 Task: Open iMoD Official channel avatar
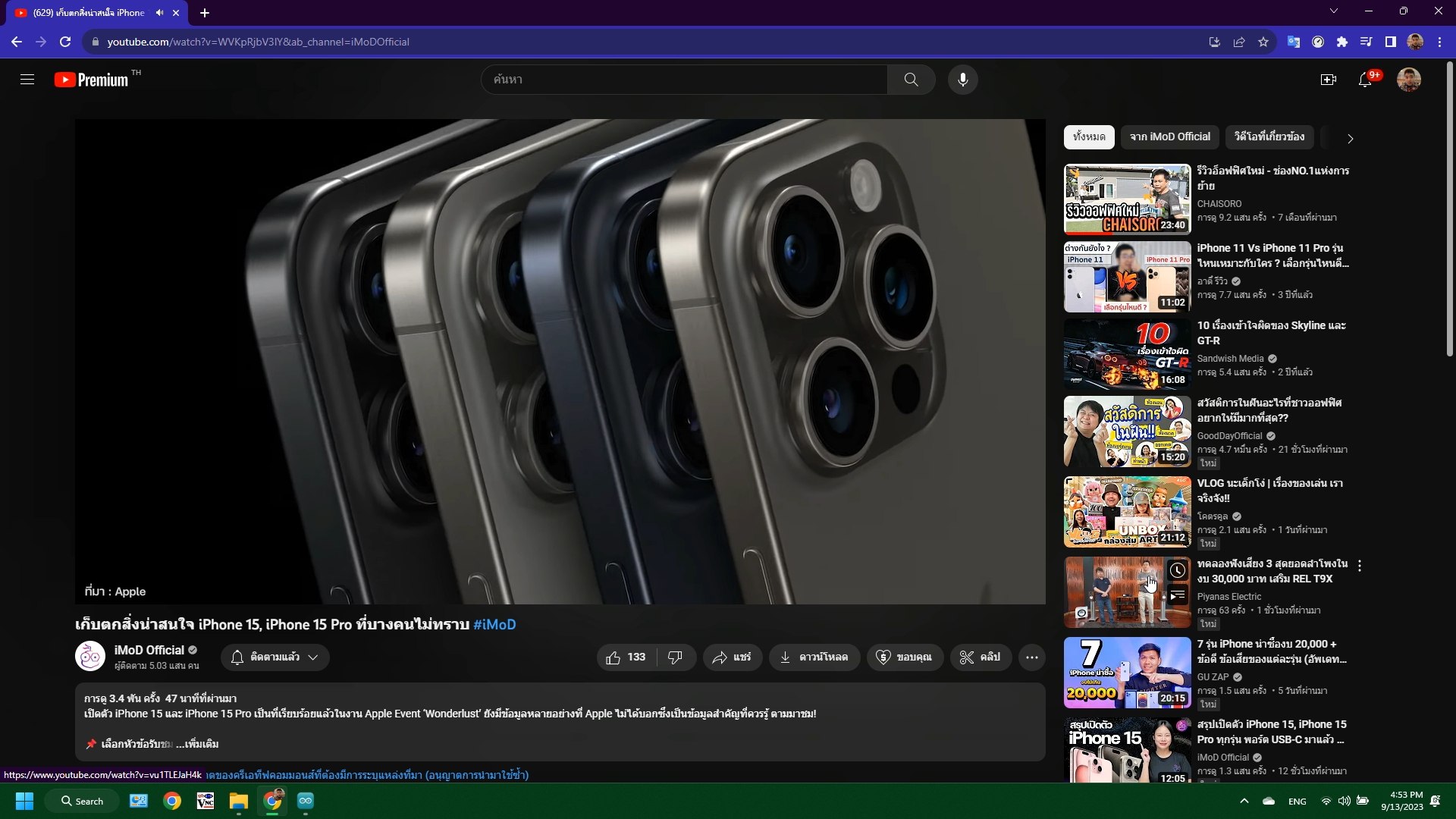pyautogui.click(x=90, y=657)
